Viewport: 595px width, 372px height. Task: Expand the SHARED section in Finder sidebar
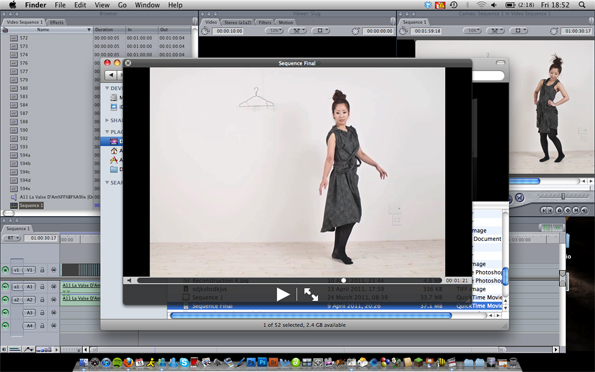pos(107,120)
